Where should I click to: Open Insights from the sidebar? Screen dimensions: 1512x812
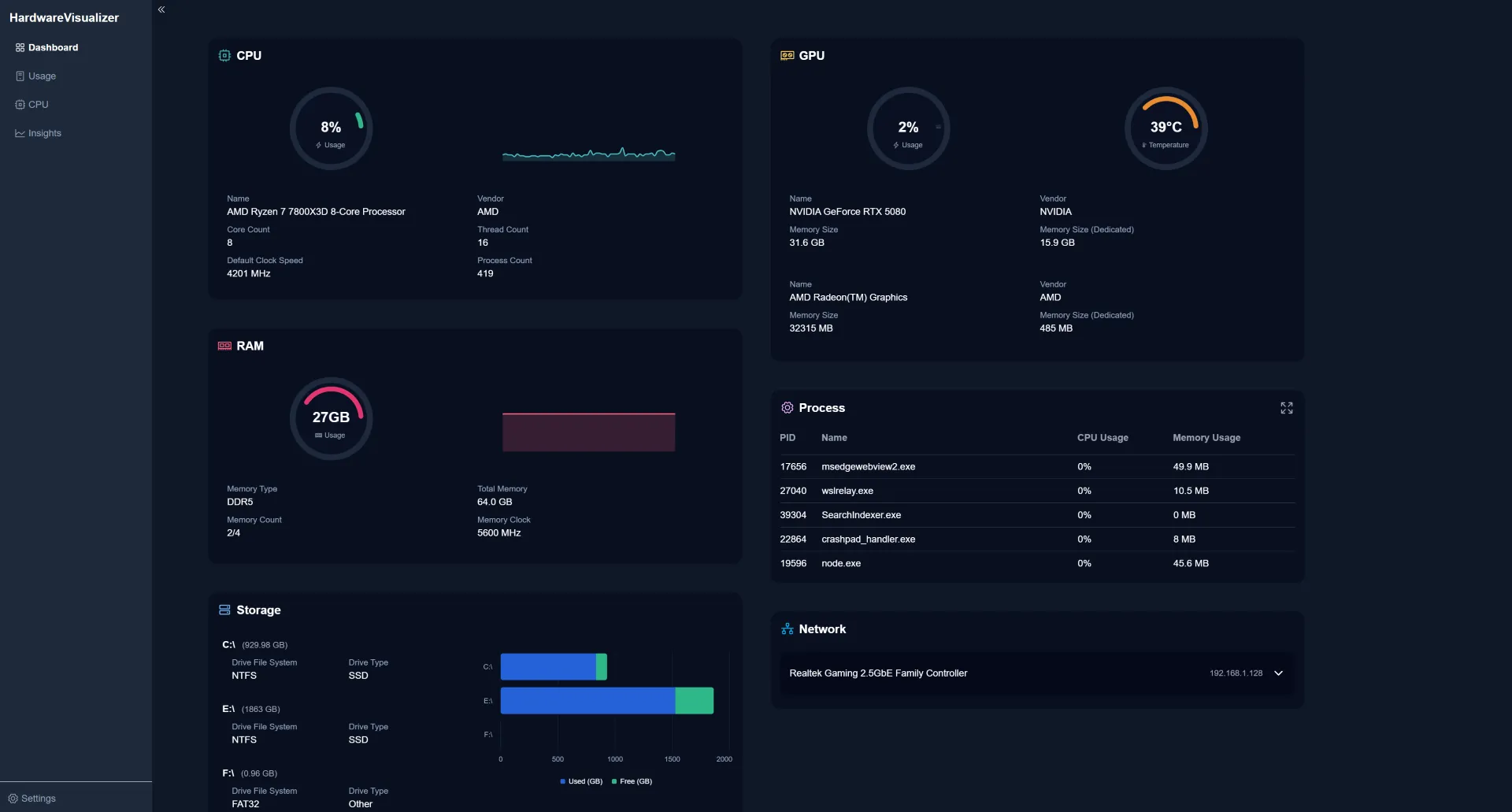click(44, 133)
